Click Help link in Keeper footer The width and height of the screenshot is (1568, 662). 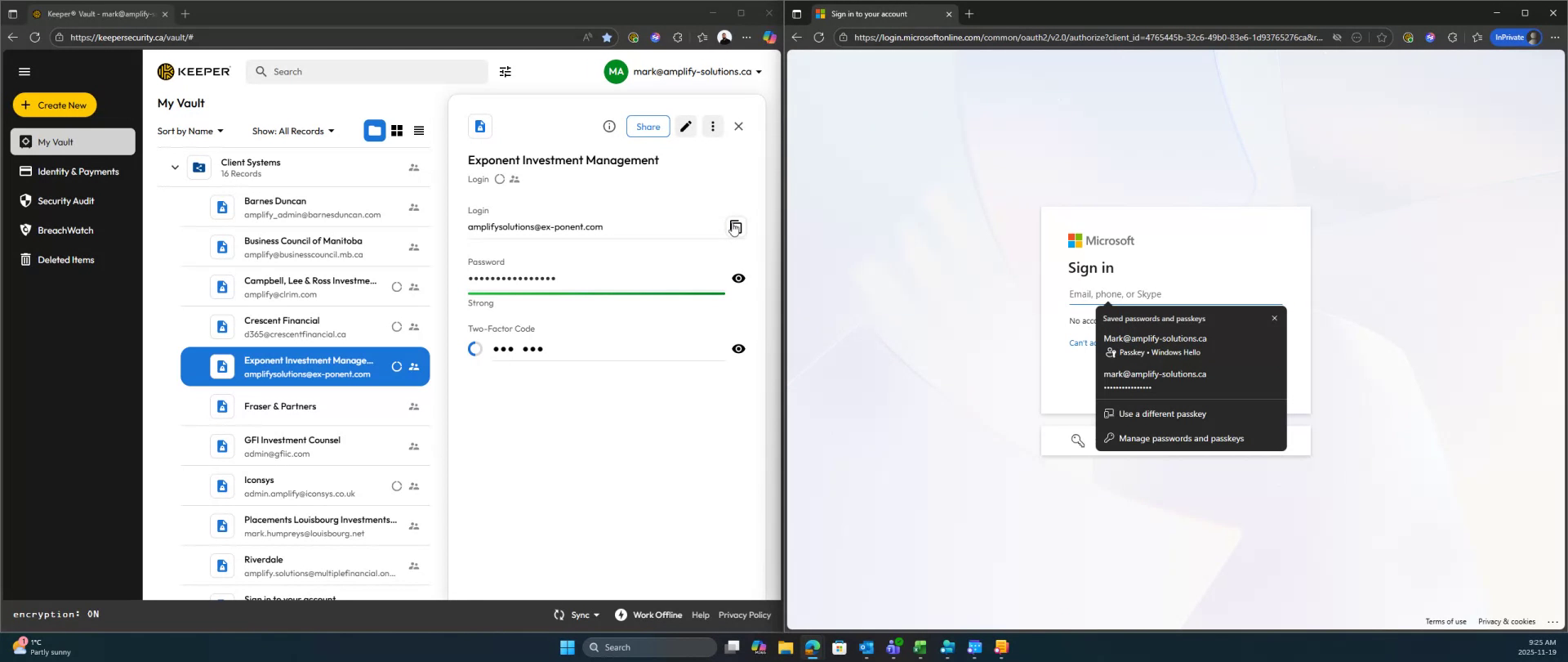click(x=701, y=615)
